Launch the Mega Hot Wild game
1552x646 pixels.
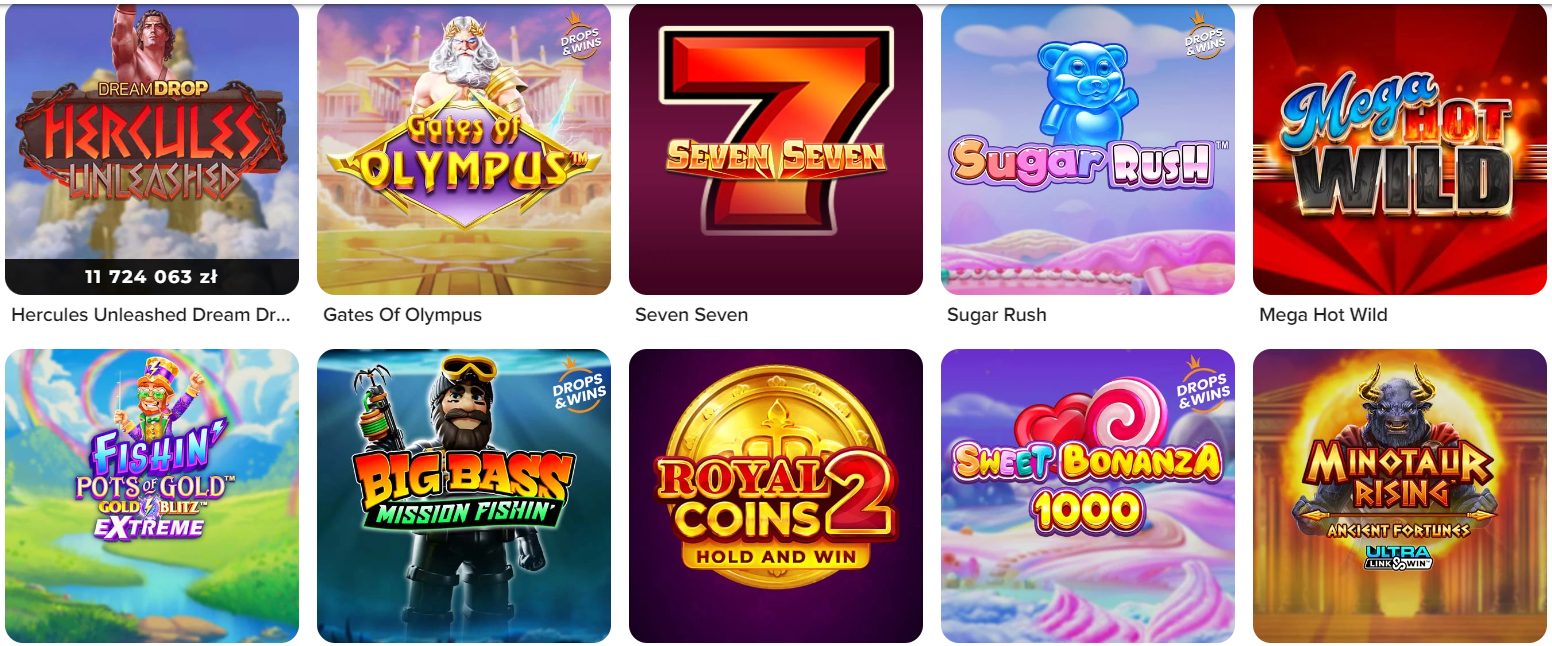(1400, 148)
